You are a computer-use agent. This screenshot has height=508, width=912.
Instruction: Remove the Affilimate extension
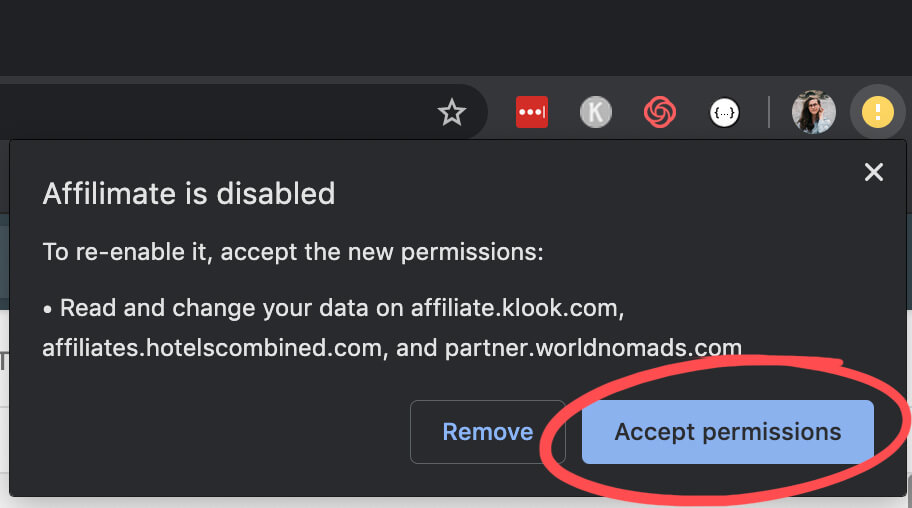coord(487,432)
